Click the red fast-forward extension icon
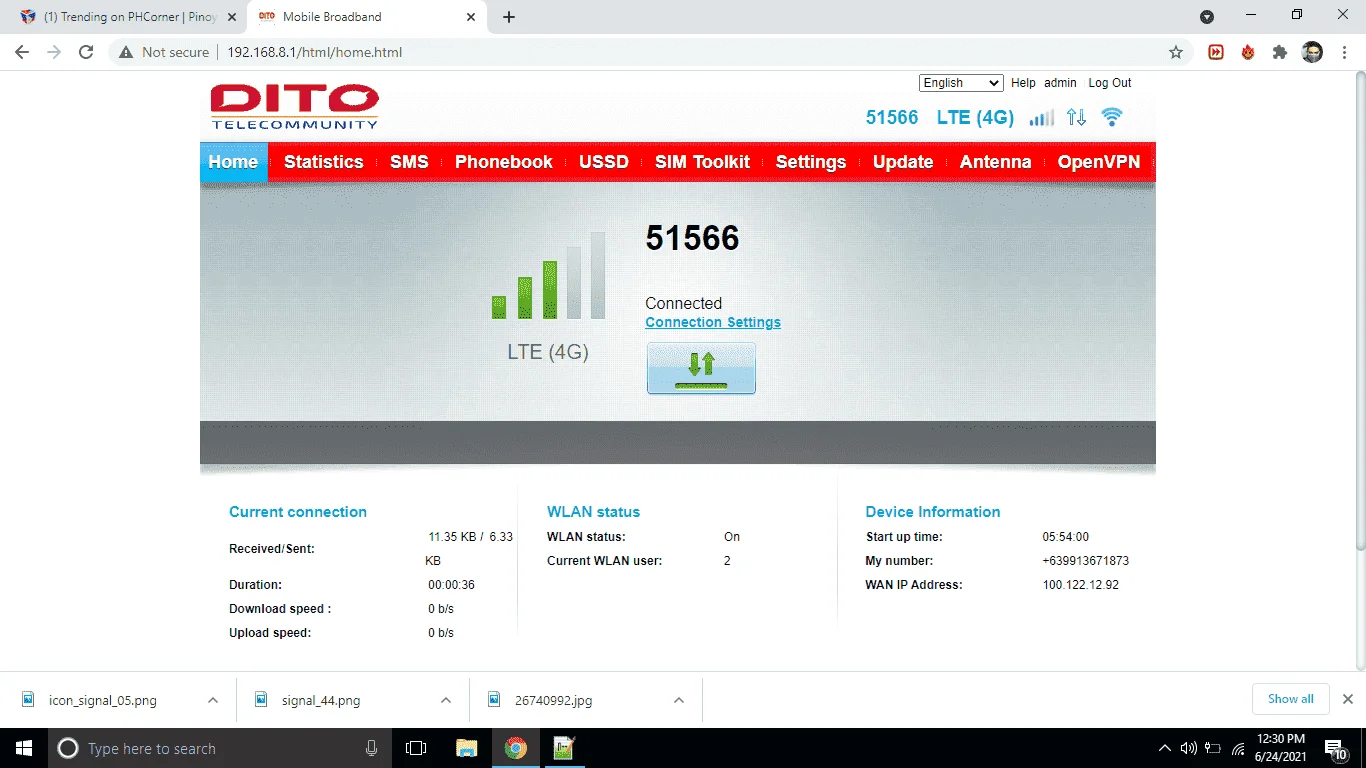Viewport: 1366px width, 768px height. pos(1216,52)
